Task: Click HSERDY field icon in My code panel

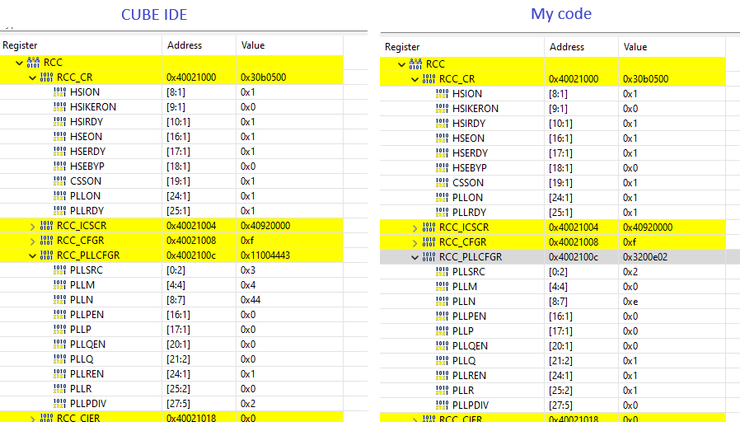Action: [x=442, y=153]
